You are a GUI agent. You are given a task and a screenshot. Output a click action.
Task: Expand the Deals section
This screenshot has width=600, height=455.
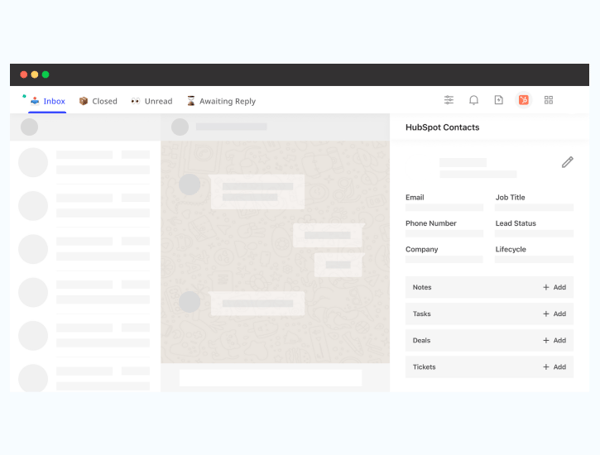[423, 340]
